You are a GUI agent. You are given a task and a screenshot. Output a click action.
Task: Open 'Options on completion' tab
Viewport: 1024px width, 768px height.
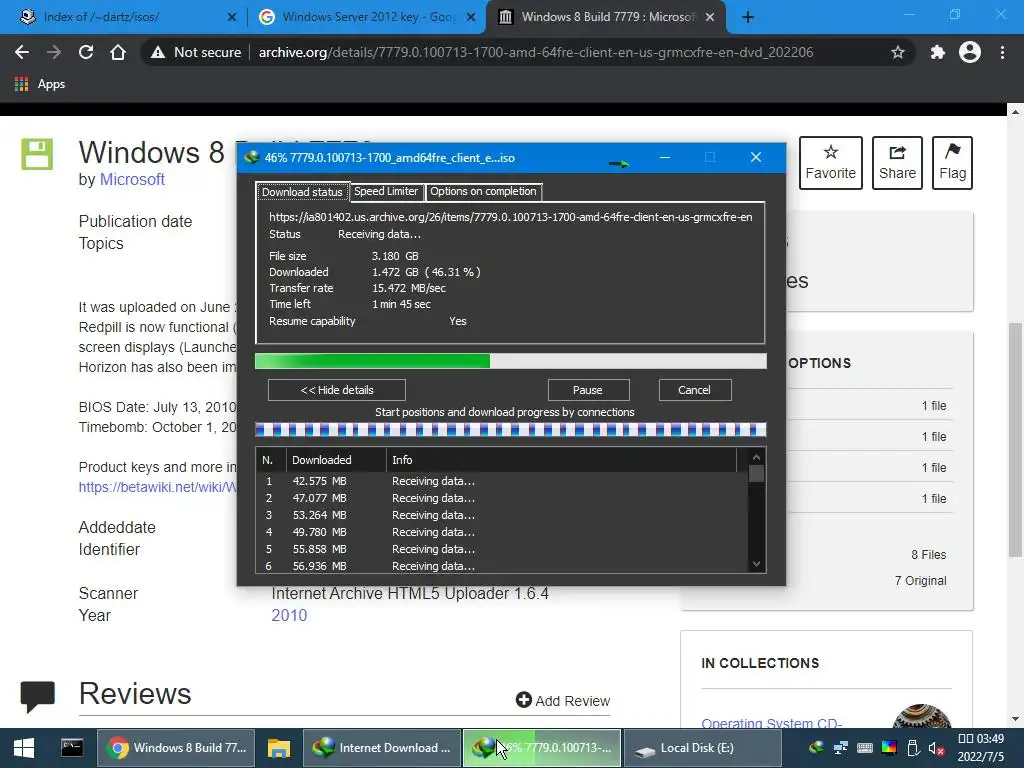pos(483,191)
